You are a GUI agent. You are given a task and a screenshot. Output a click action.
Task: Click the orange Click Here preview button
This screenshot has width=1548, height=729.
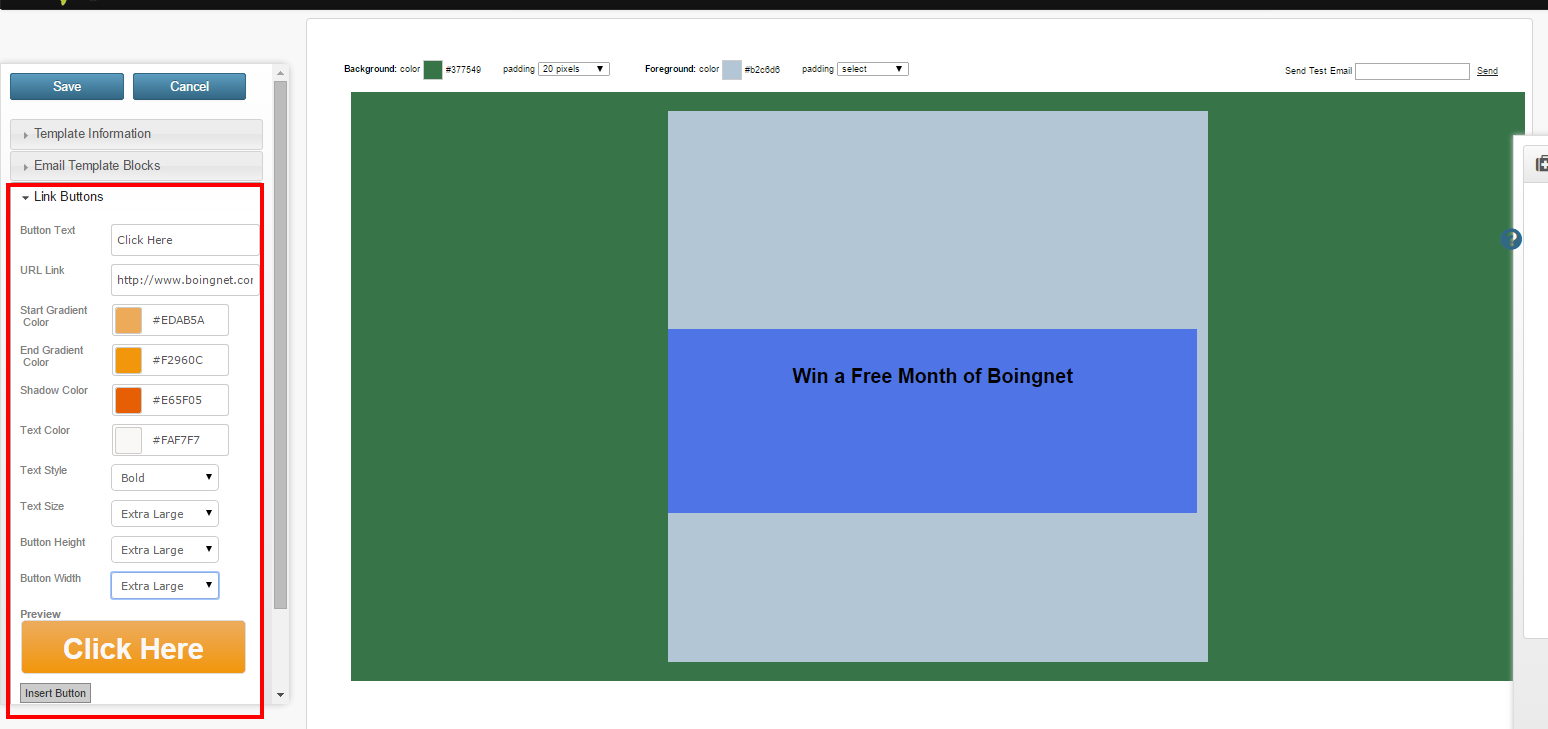tap(133, 648)
